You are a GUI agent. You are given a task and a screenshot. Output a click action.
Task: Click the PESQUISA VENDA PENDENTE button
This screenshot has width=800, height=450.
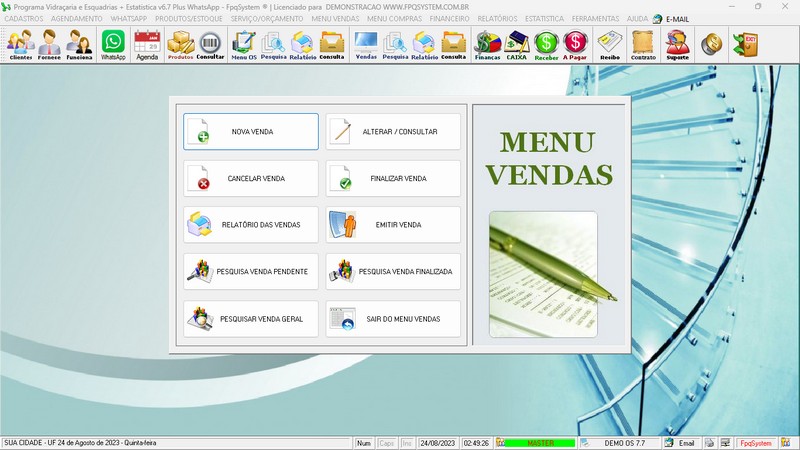[x=251, y=271]
